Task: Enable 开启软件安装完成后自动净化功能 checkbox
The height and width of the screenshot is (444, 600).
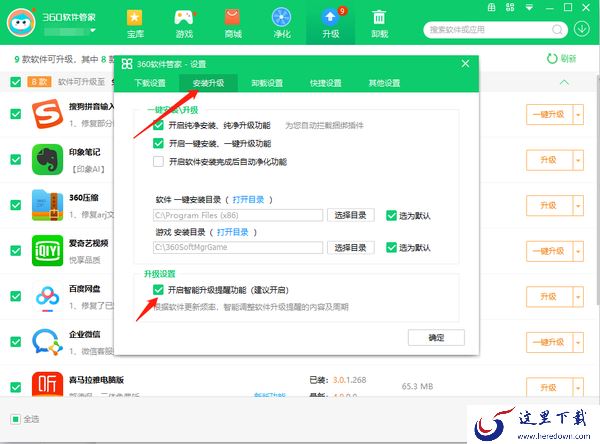Action: tap(158, 161)
